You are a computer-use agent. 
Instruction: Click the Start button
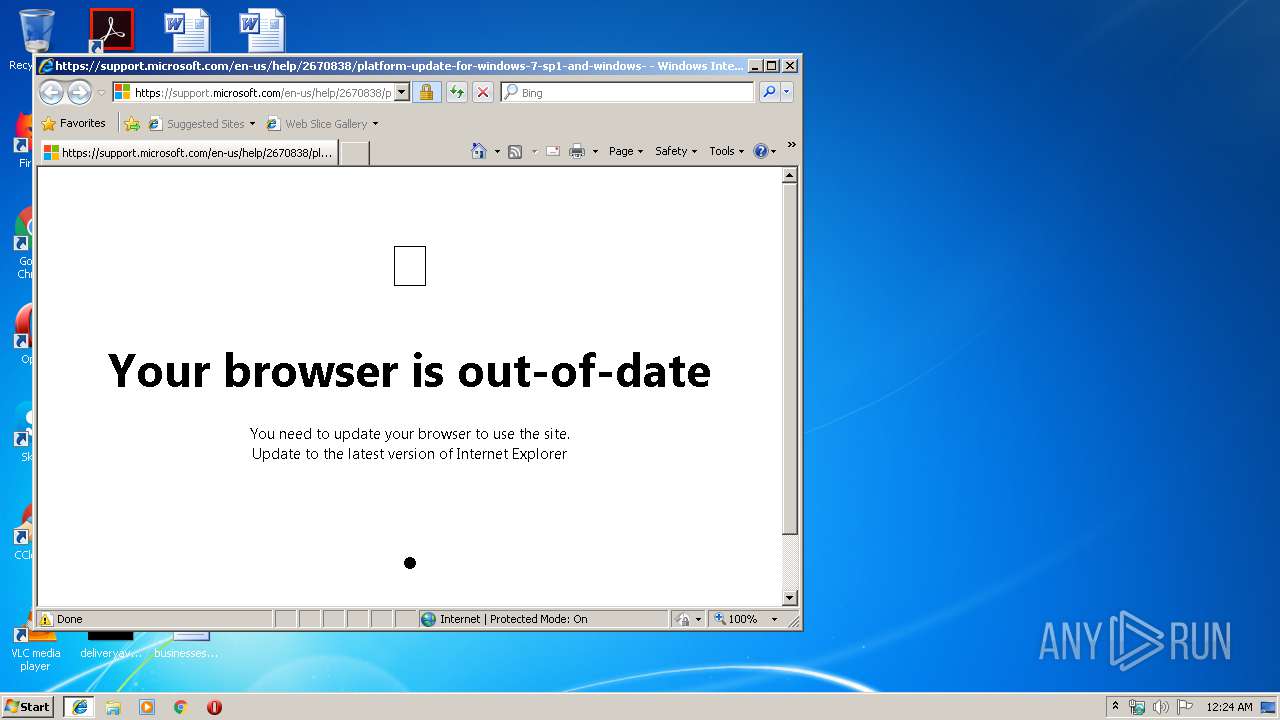click(27, 706)
